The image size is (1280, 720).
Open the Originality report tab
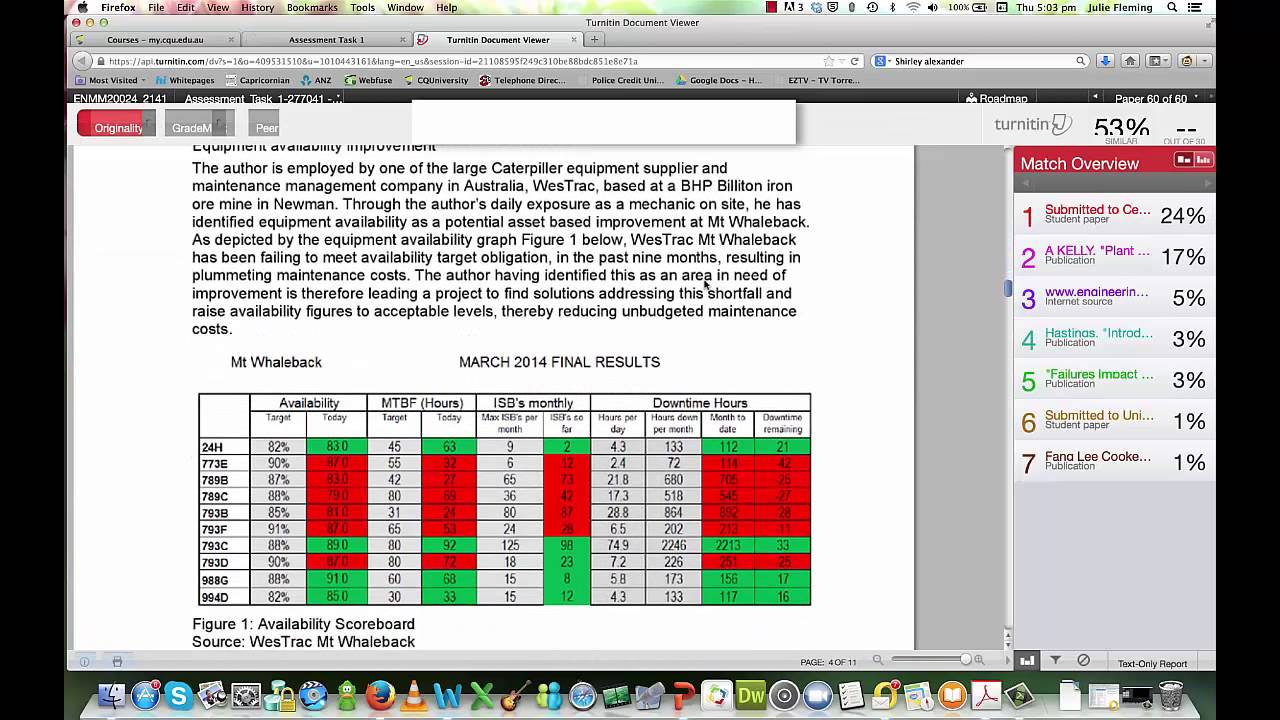(x=117, y=124)
